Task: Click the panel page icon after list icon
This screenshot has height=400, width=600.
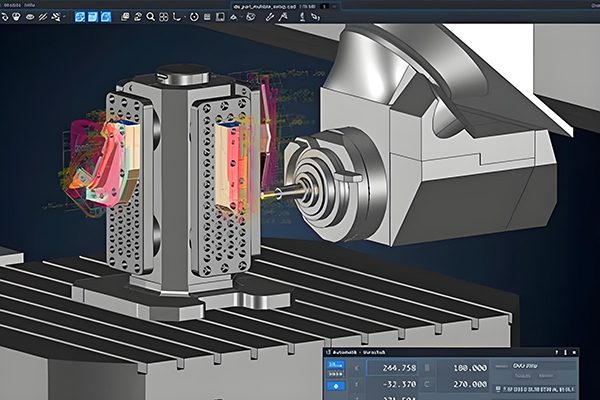Action: (x=220, y=17)
